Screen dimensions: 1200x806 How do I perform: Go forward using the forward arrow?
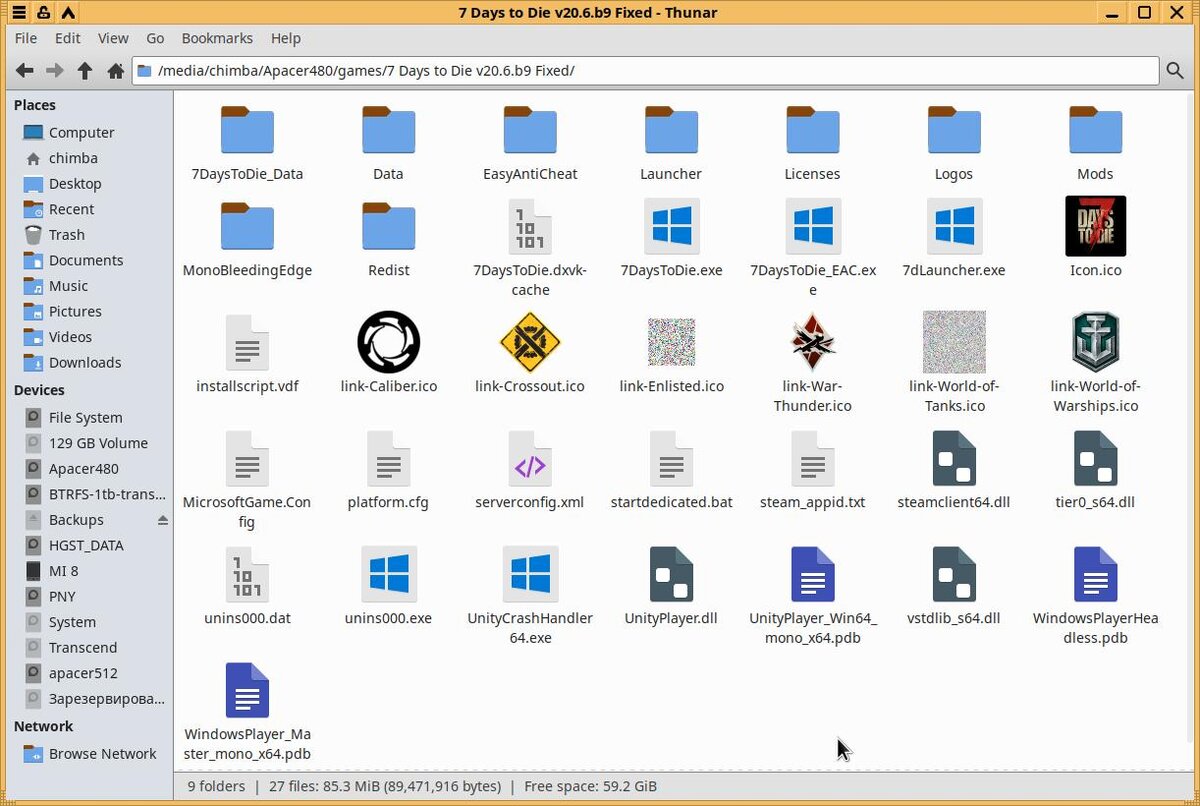(x=55, y=70)
